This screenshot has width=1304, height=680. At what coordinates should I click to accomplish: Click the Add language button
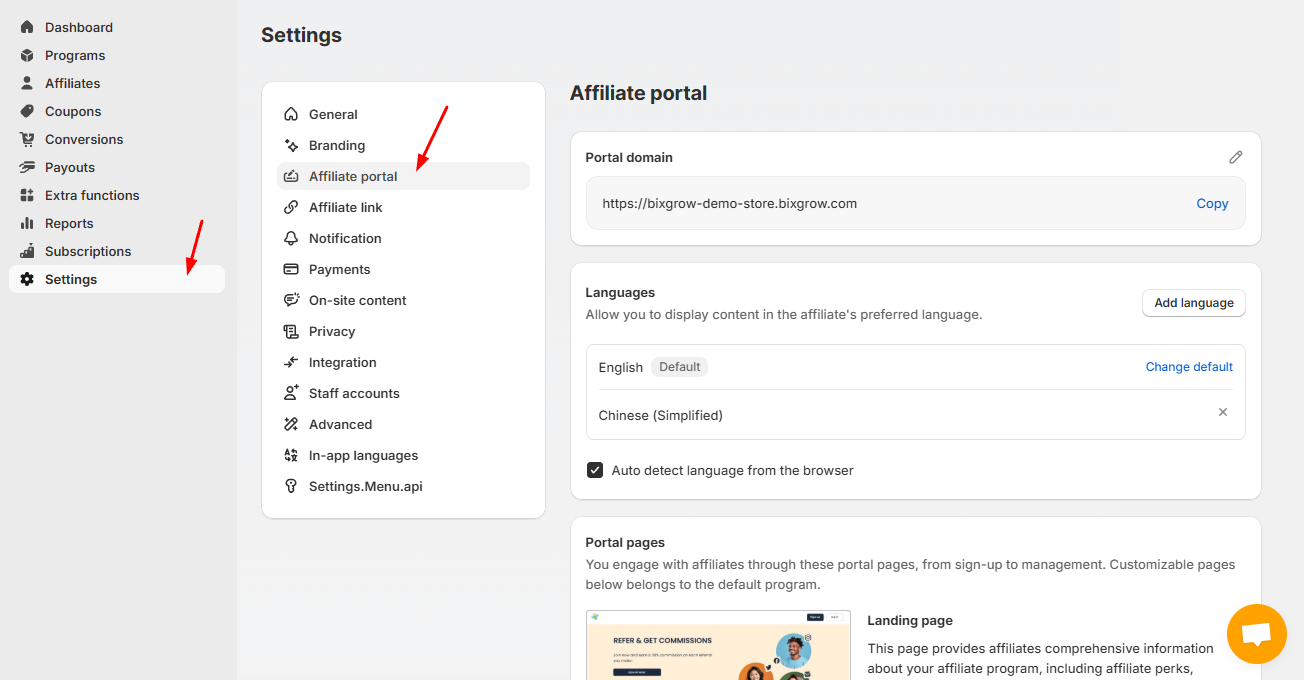coord(1193,303)
